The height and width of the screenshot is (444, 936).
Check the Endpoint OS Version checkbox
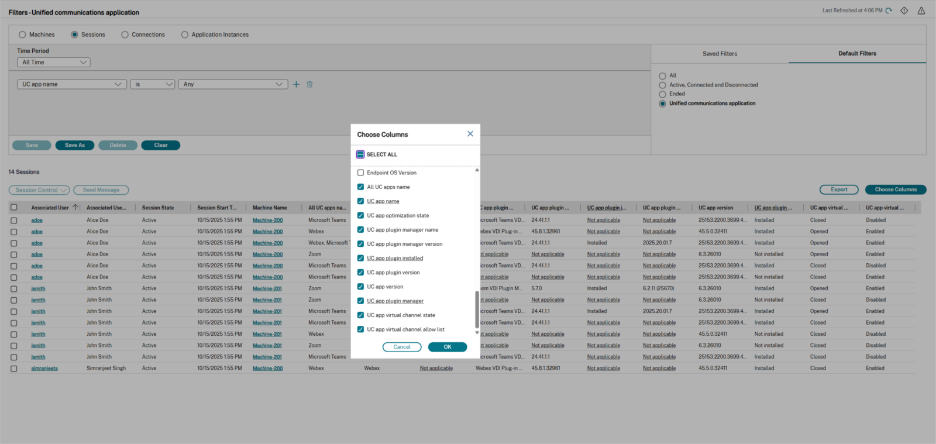click(x=361, y=173)
